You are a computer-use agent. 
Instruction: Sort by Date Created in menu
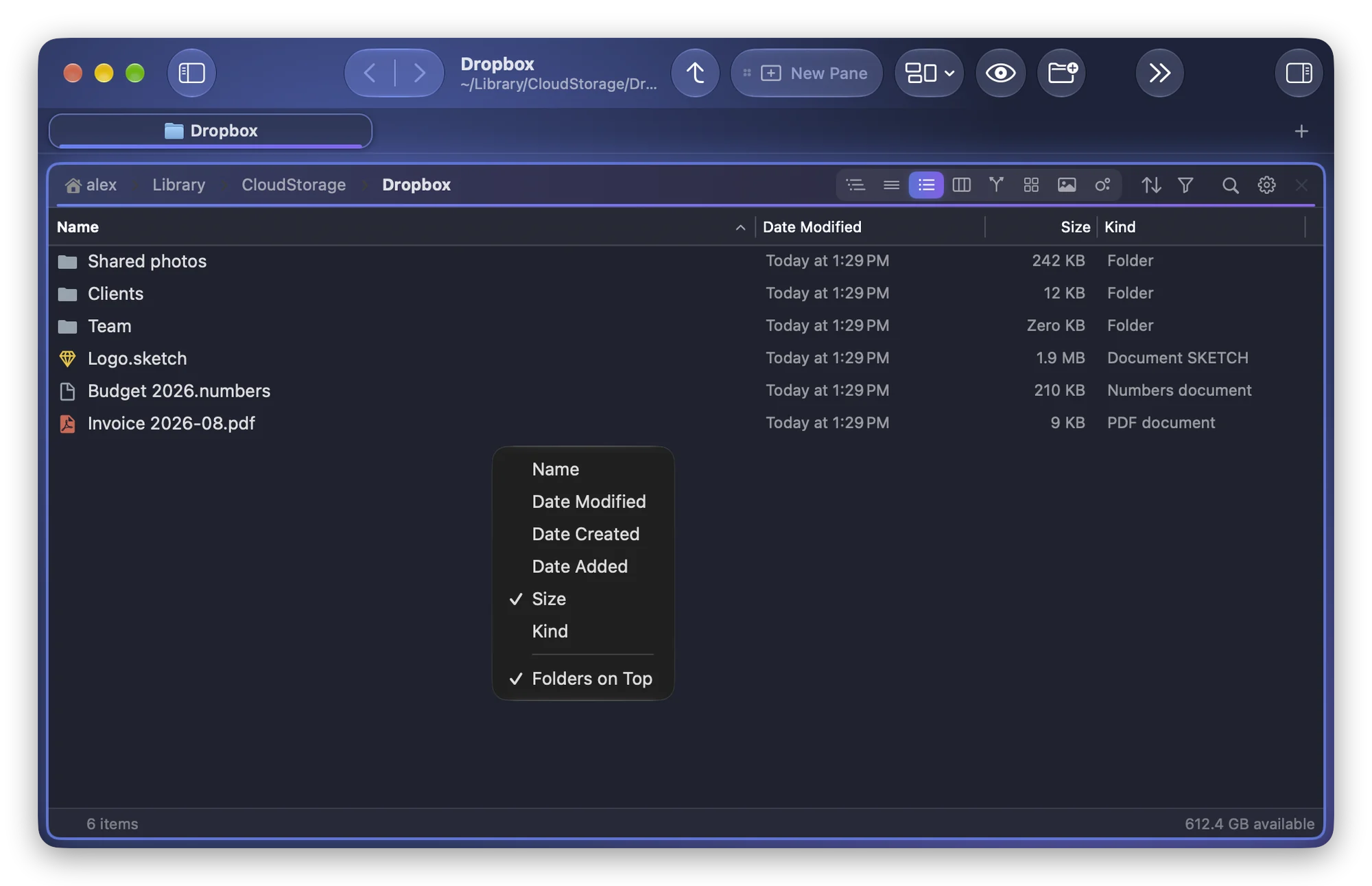click(583, 533)
